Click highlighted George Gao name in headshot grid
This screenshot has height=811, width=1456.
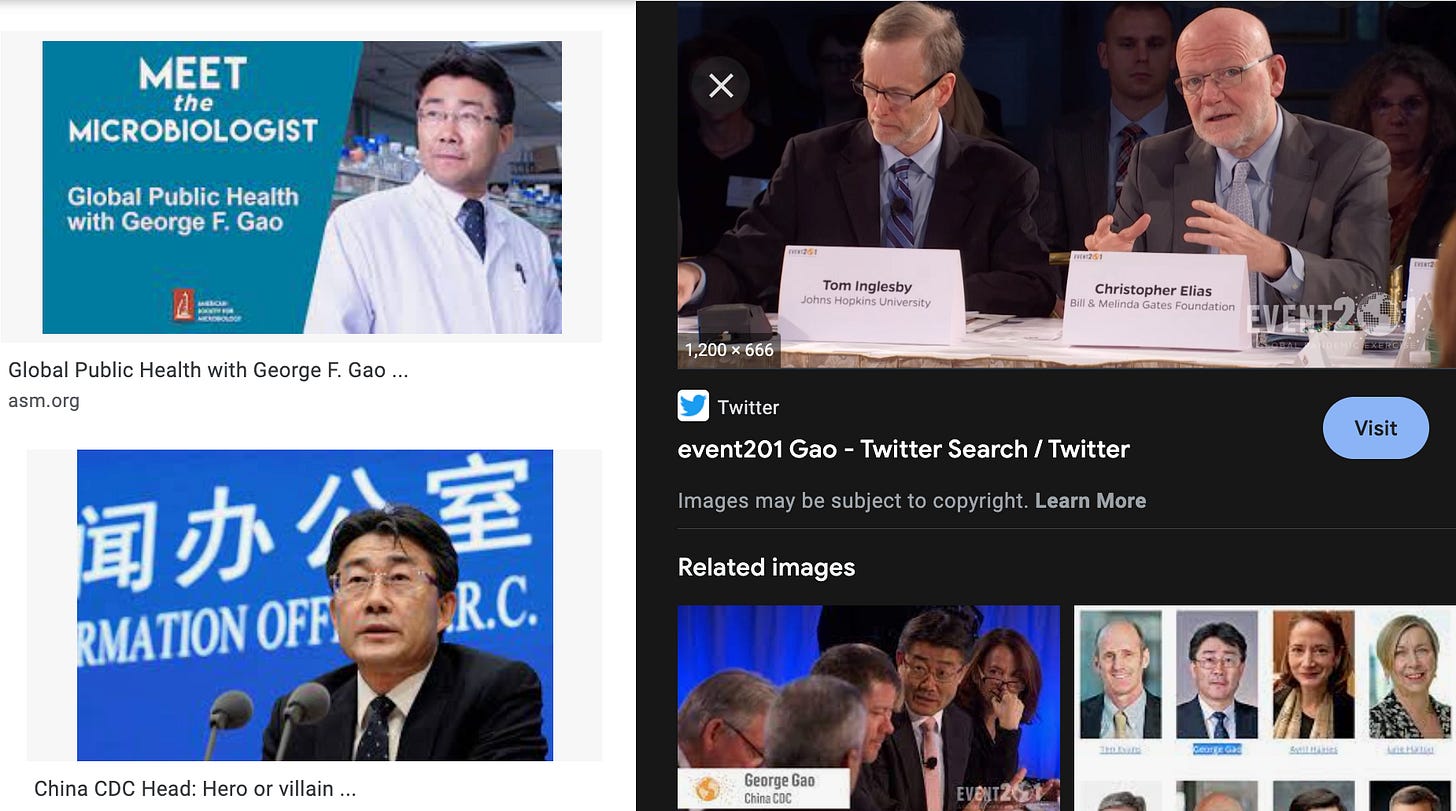point(1217,749)
